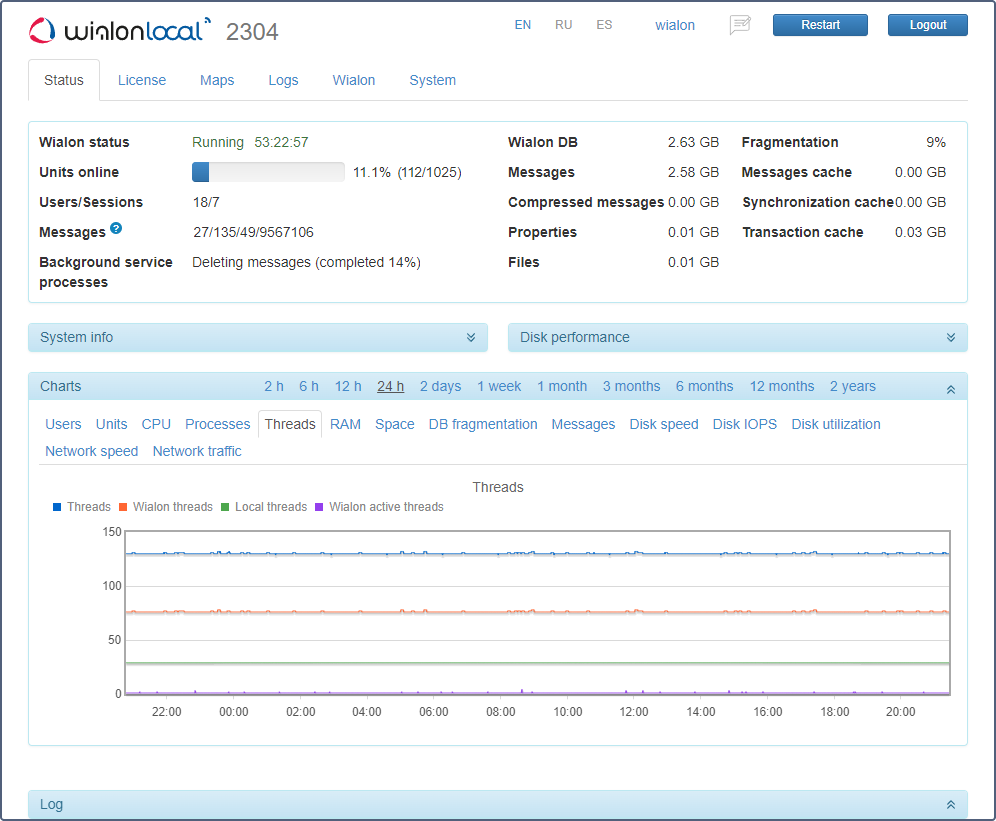This screenshot has width=996, height=821.
Task: Collapse the Log panel
Action: (951, 805)
